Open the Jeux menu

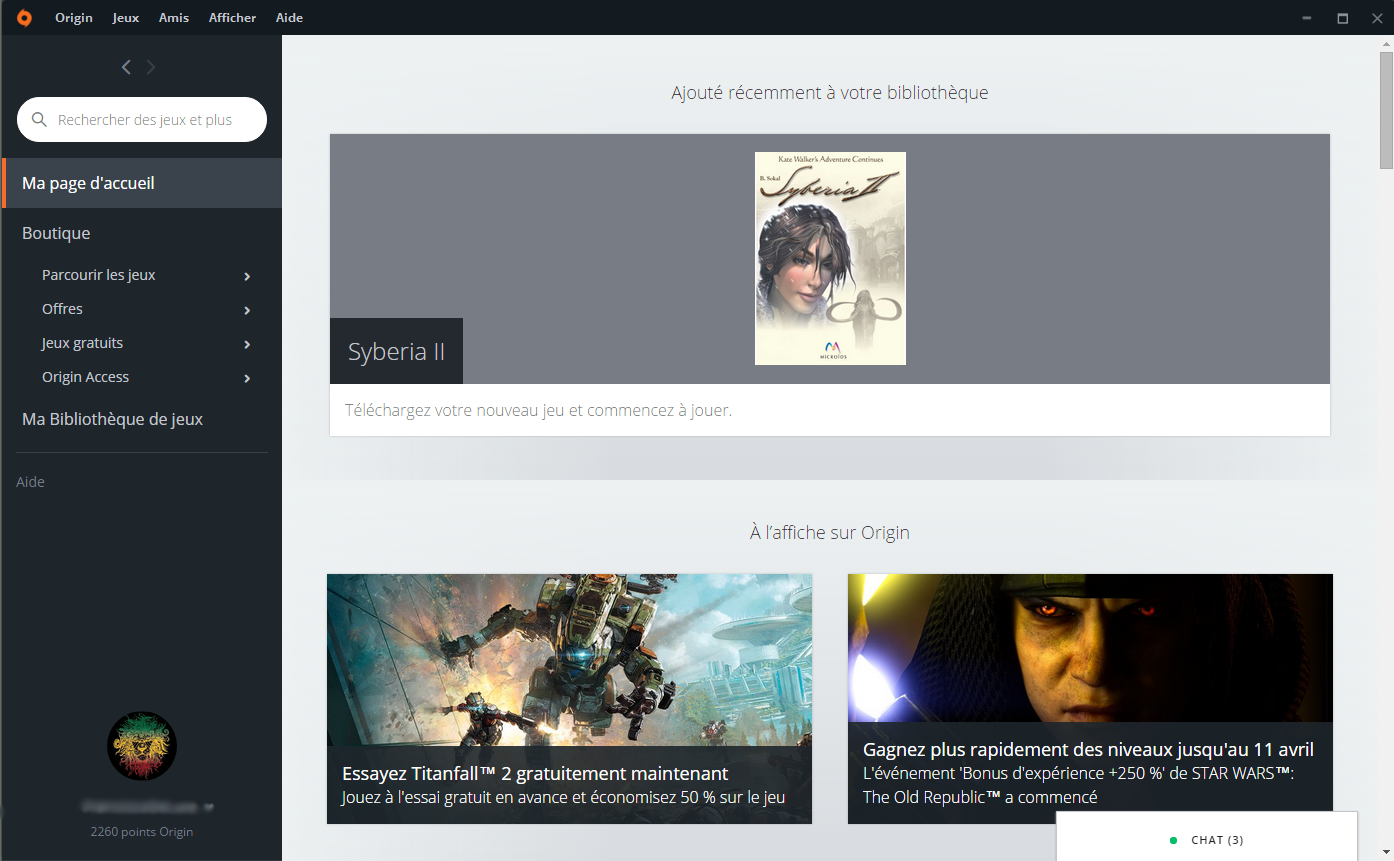coord(126,18)
